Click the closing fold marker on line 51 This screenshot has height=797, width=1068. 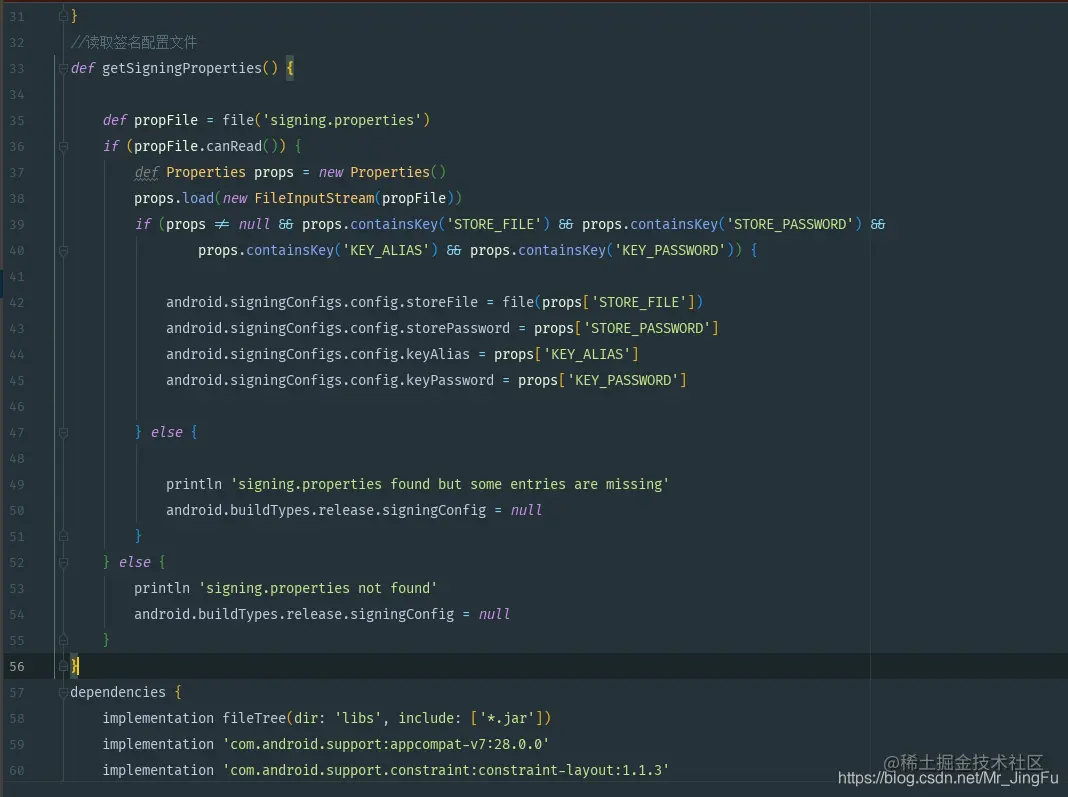click(63, 537)
